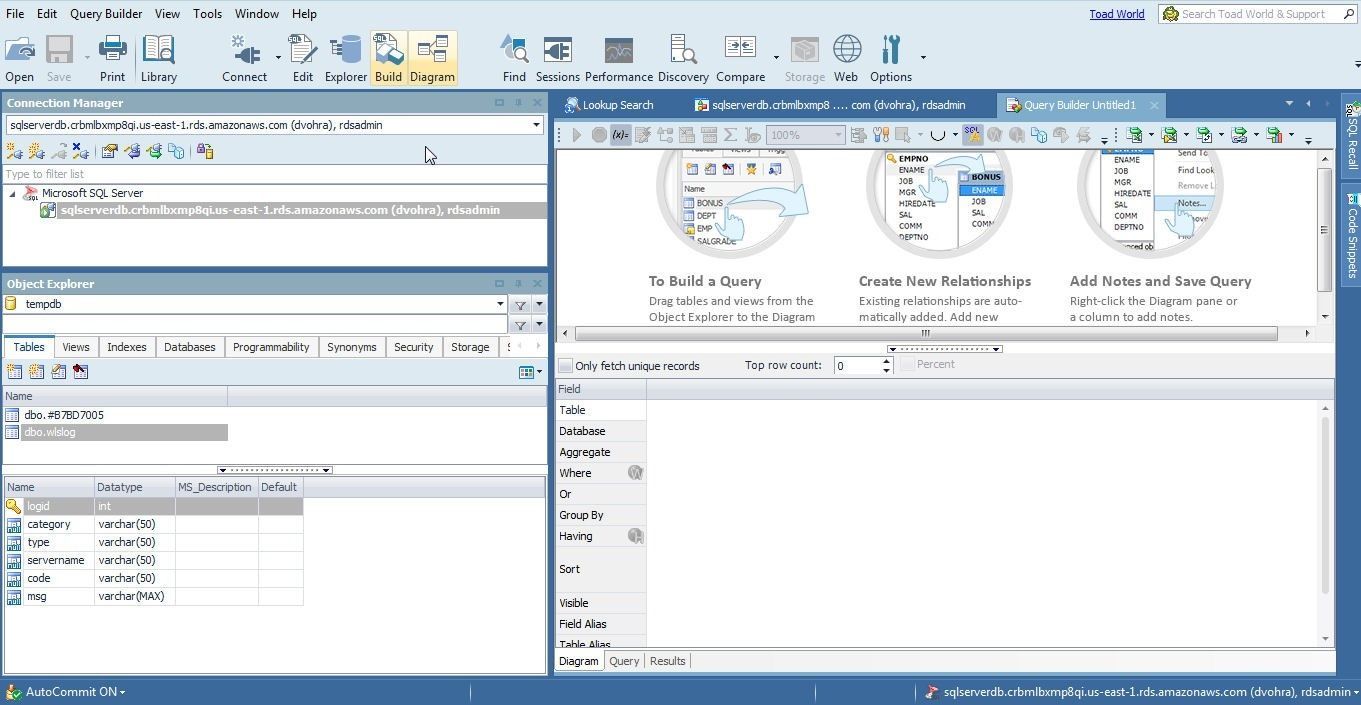
Task: Click the create table icon in Object Explorer
Action: [14, 372]
